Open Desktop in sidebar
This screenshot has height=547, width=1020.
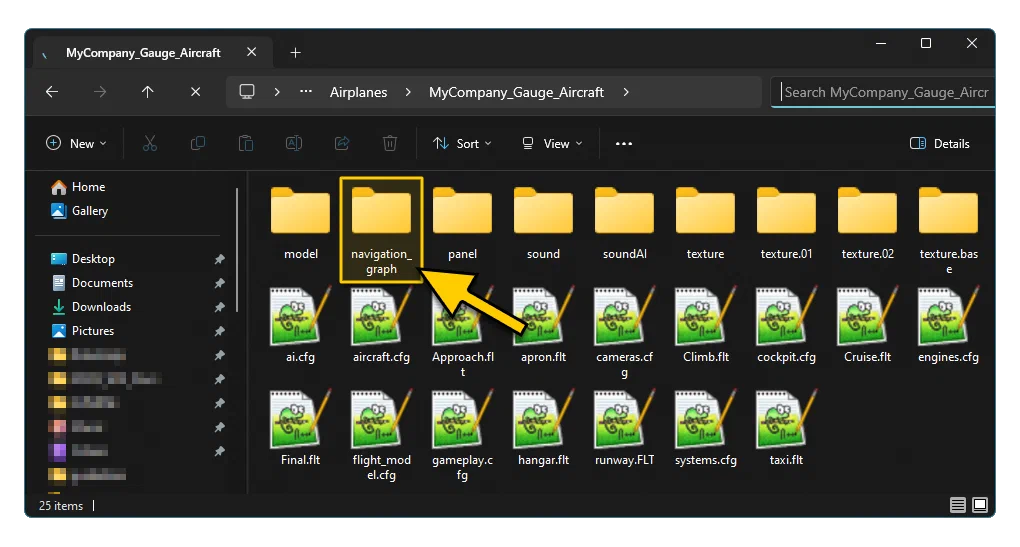point(83,259)
